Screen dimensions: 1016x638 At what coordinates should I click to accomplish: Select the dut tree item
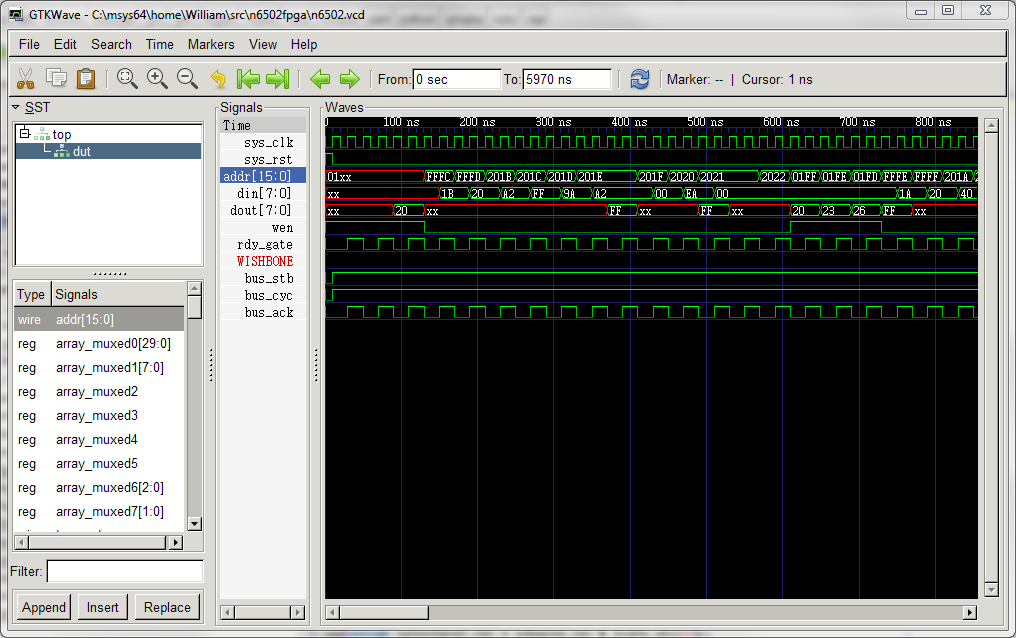82,151
